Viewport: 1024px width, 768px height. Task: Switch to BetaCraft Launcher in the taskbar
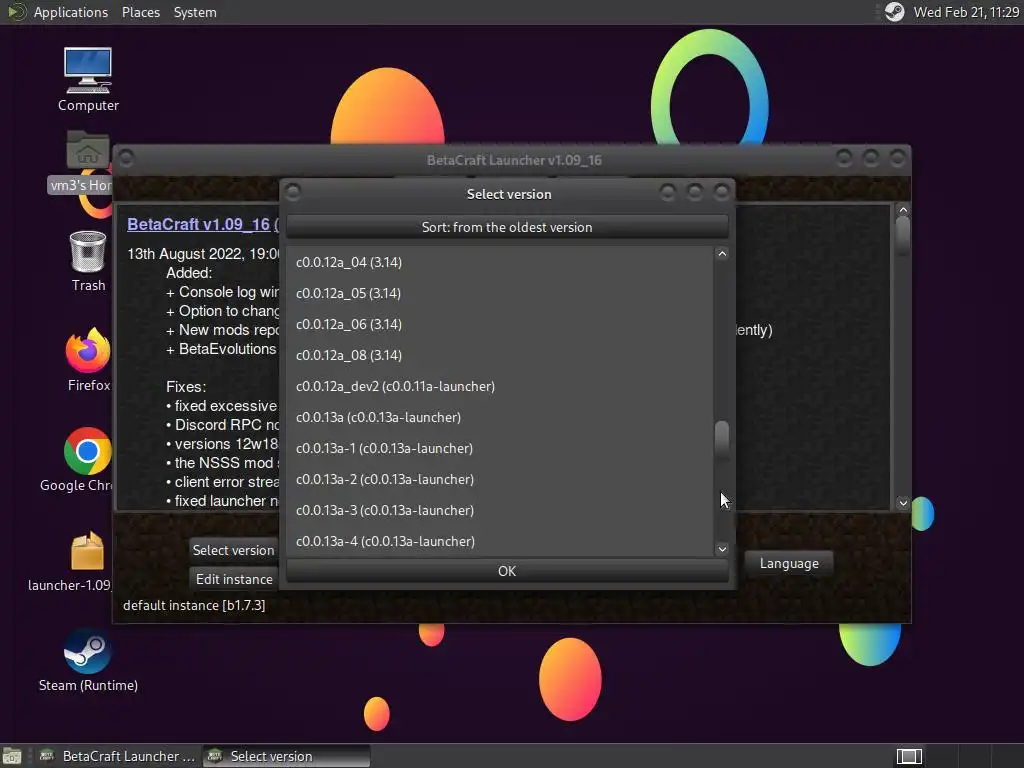click(x=118, y=756)
